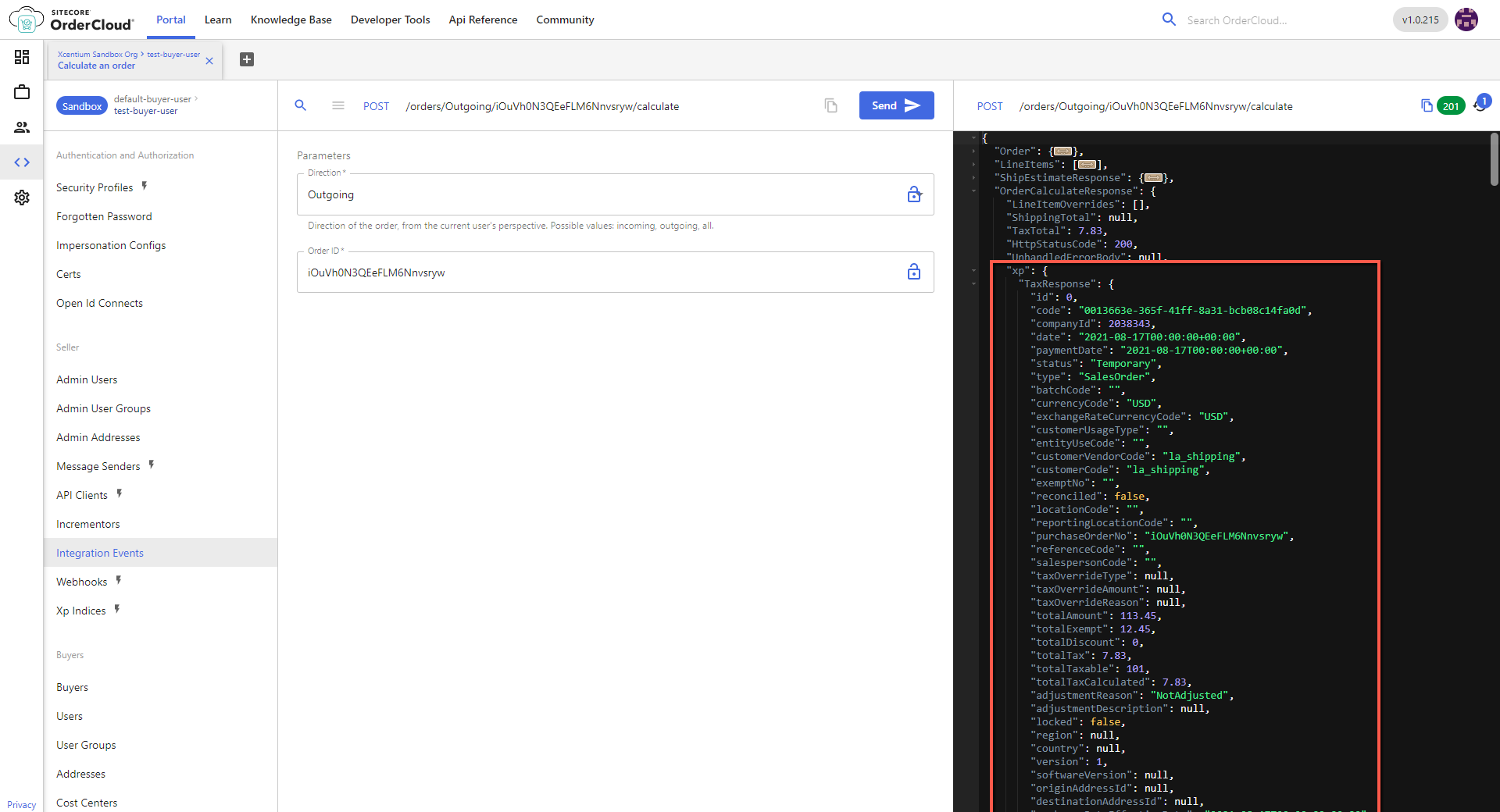Open the users icon in left rail
Image resolution: width=1500 pixels, height=812 pixels.
(22, 127)
